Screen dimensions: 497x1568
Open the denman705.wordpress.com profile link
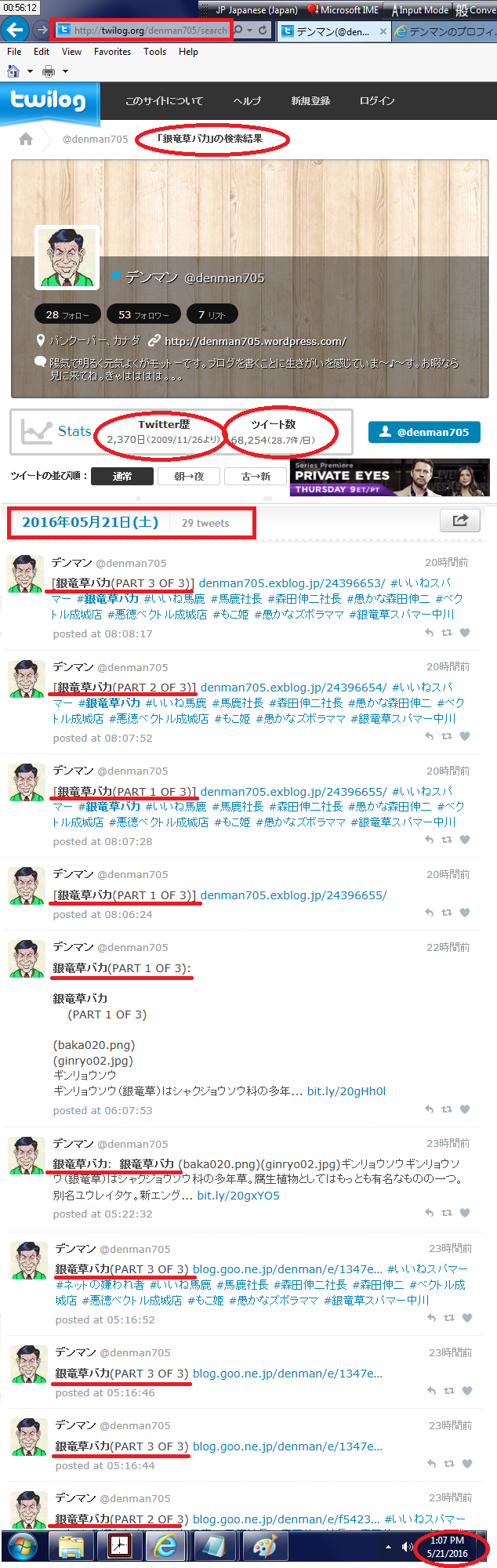(255, 341)
